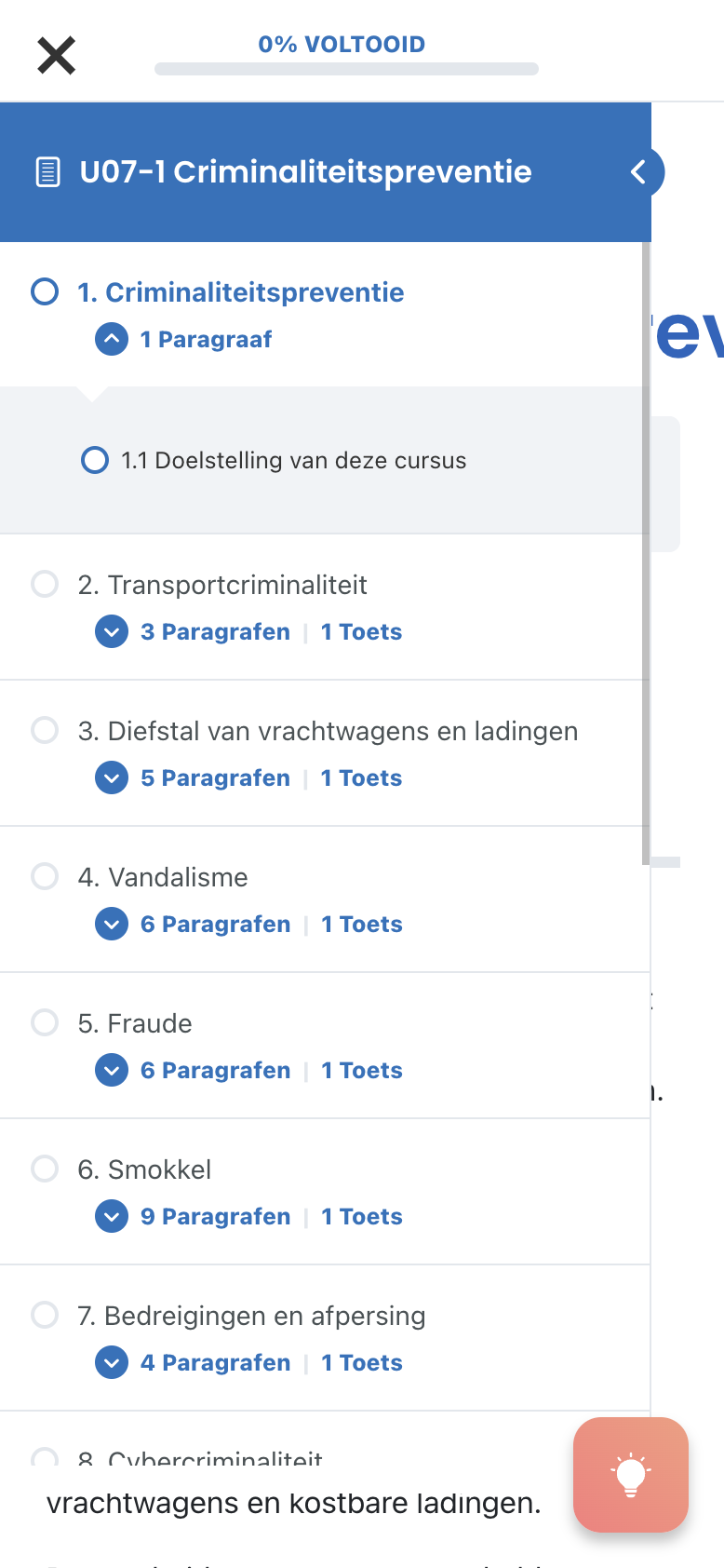The width and height of the screenshot is (724, 1568).
Task: Expand the Transportcriminaliteit paragraph chevron
Action: tap(112, 631)
